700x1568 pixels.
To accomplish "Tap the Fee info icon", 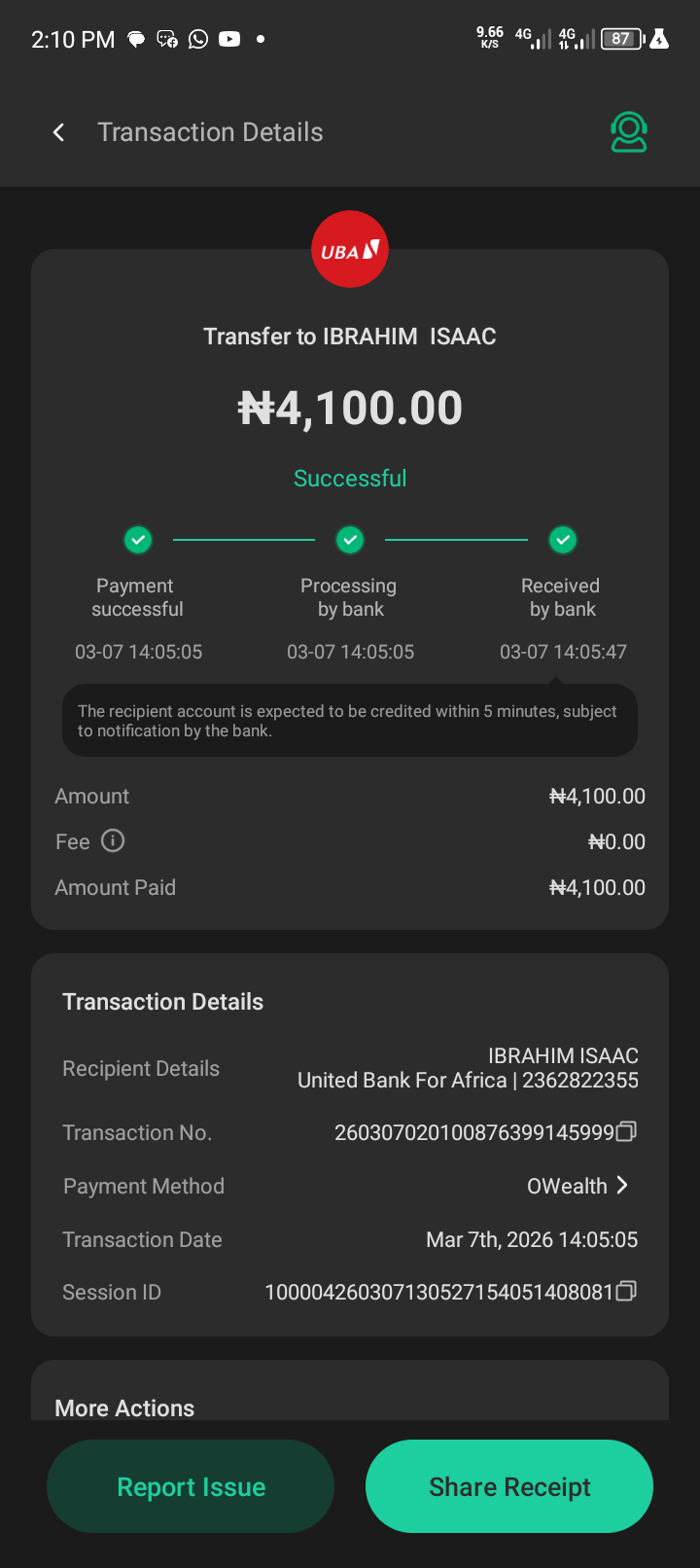I will pos(113,840).
